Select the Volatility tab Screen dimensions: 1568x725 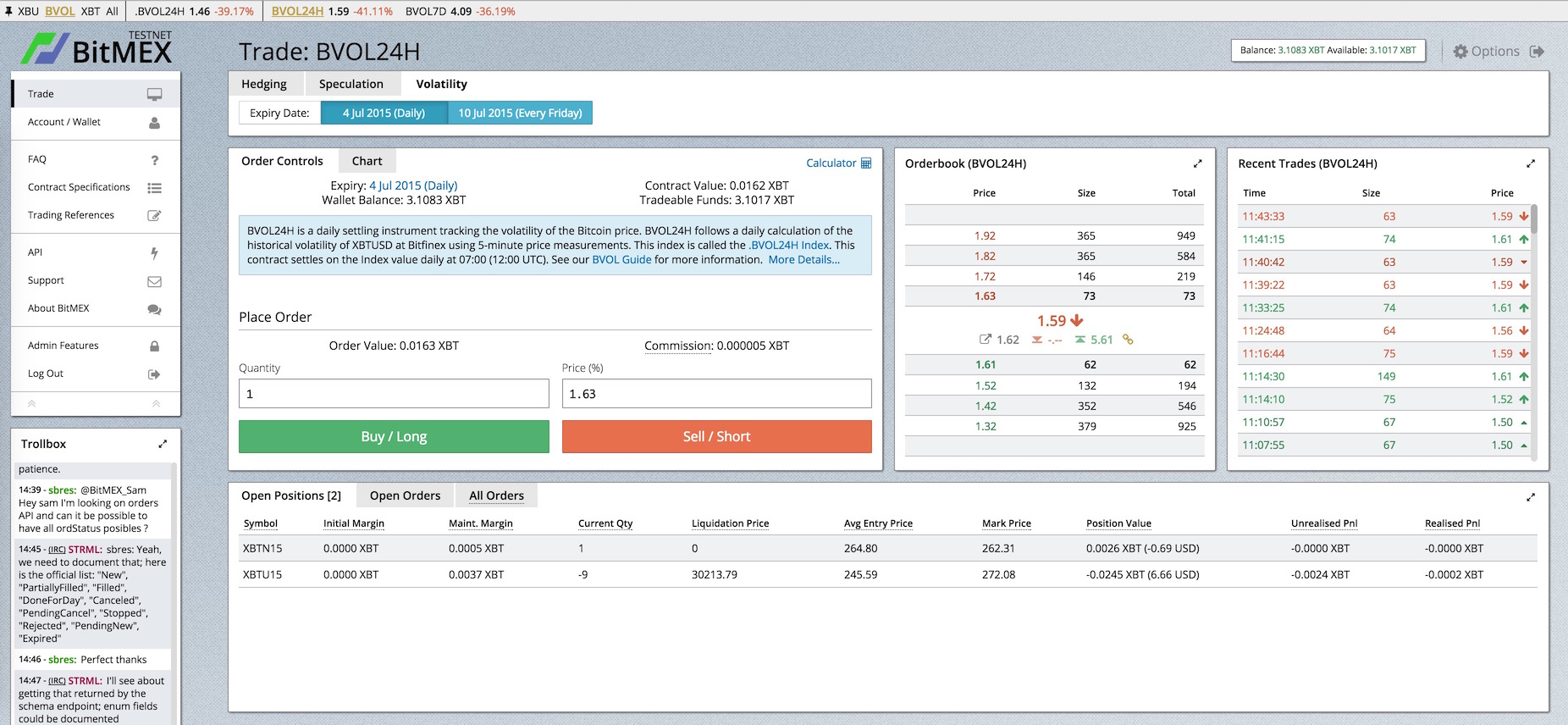(442, 84)
